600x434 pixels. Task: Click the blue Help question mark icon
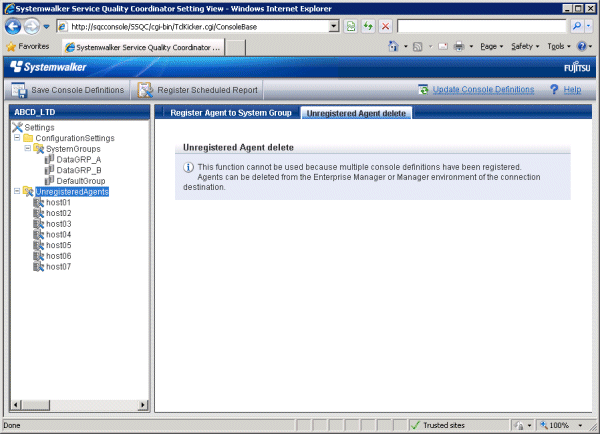pos(554,90)
